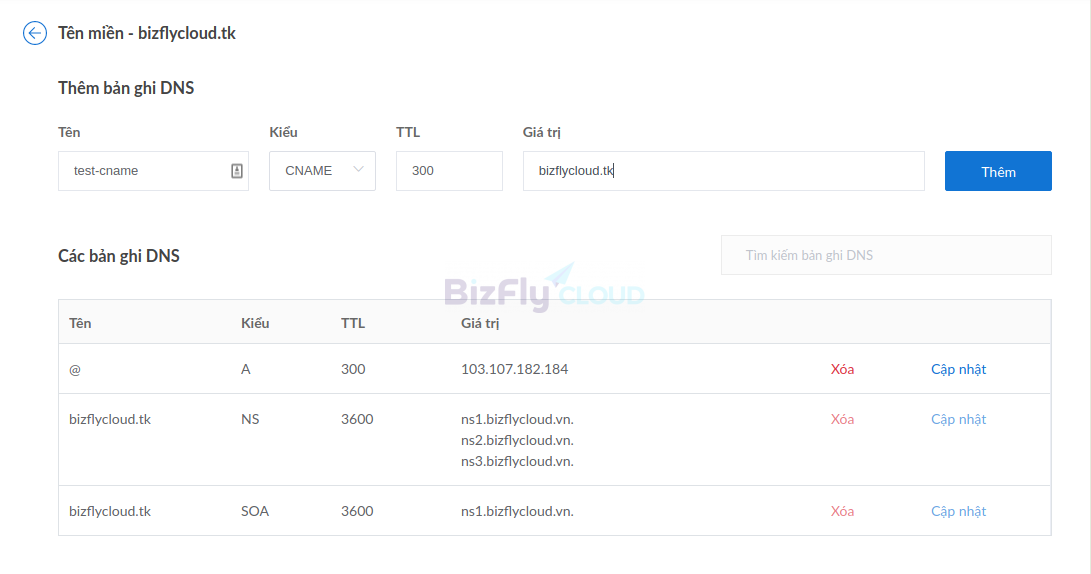Click the NS type cell

tap(250, 420)
